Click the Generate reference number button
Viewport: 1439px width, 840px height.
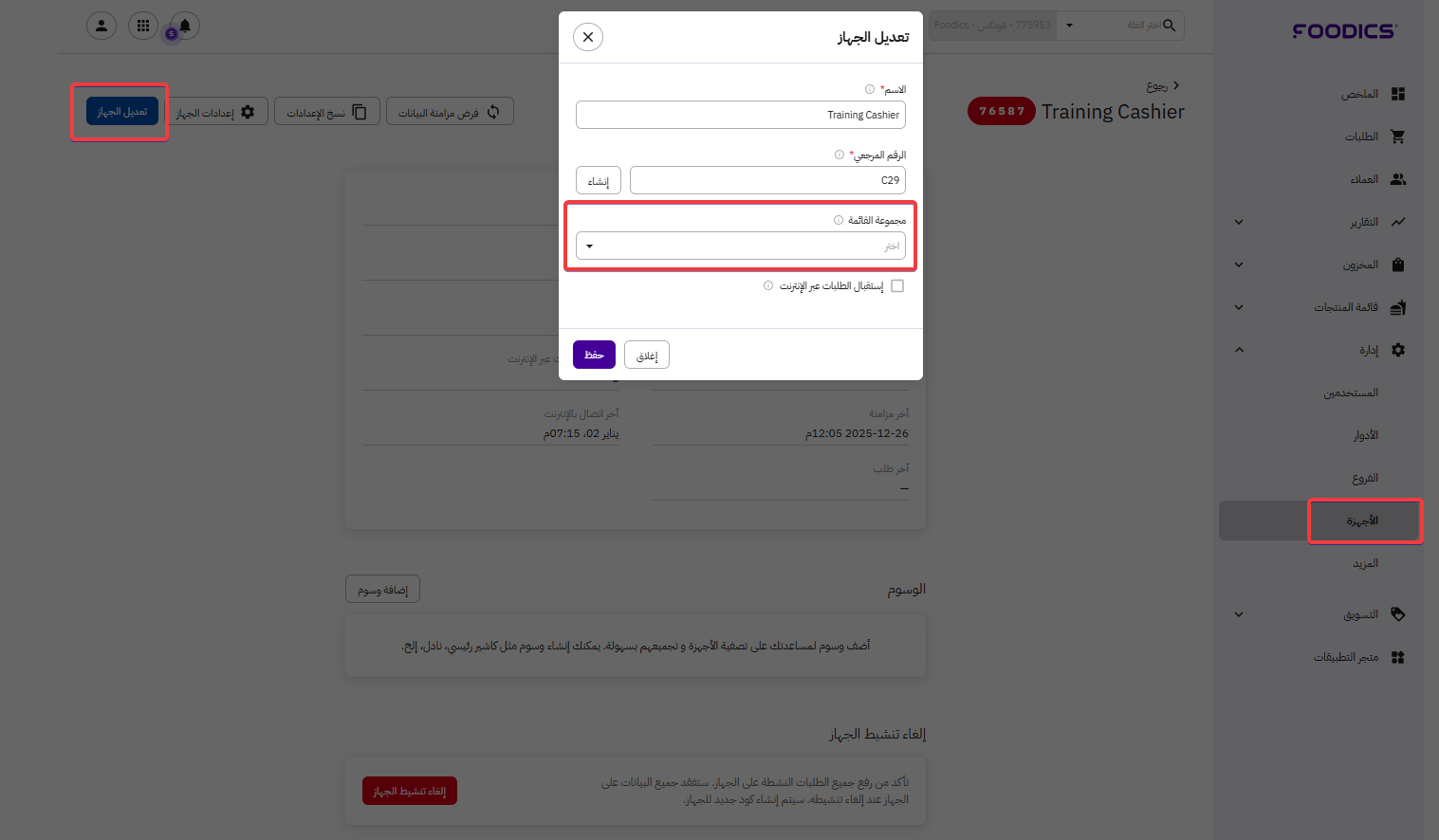599,180
